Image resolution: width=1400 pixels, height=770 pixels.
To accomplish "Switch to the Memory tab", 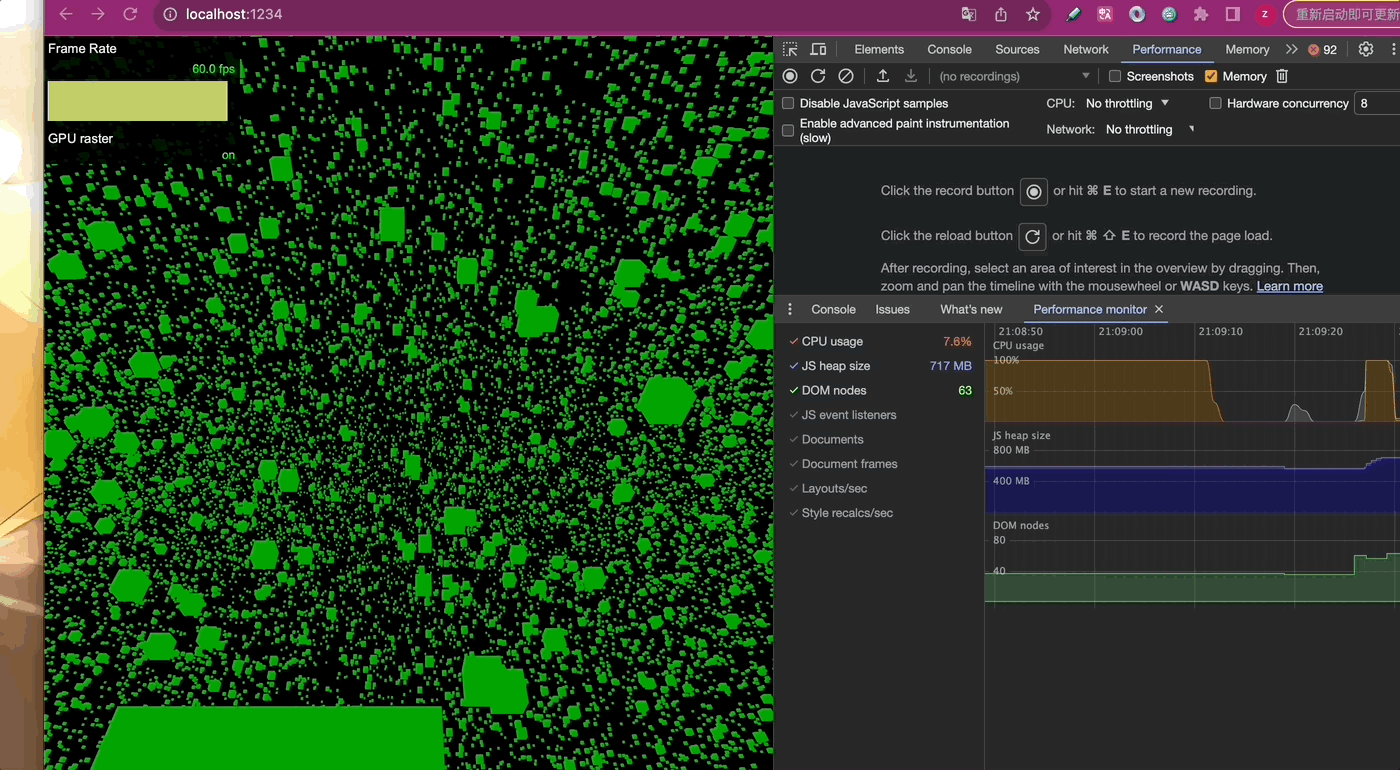I will 1247,49.
